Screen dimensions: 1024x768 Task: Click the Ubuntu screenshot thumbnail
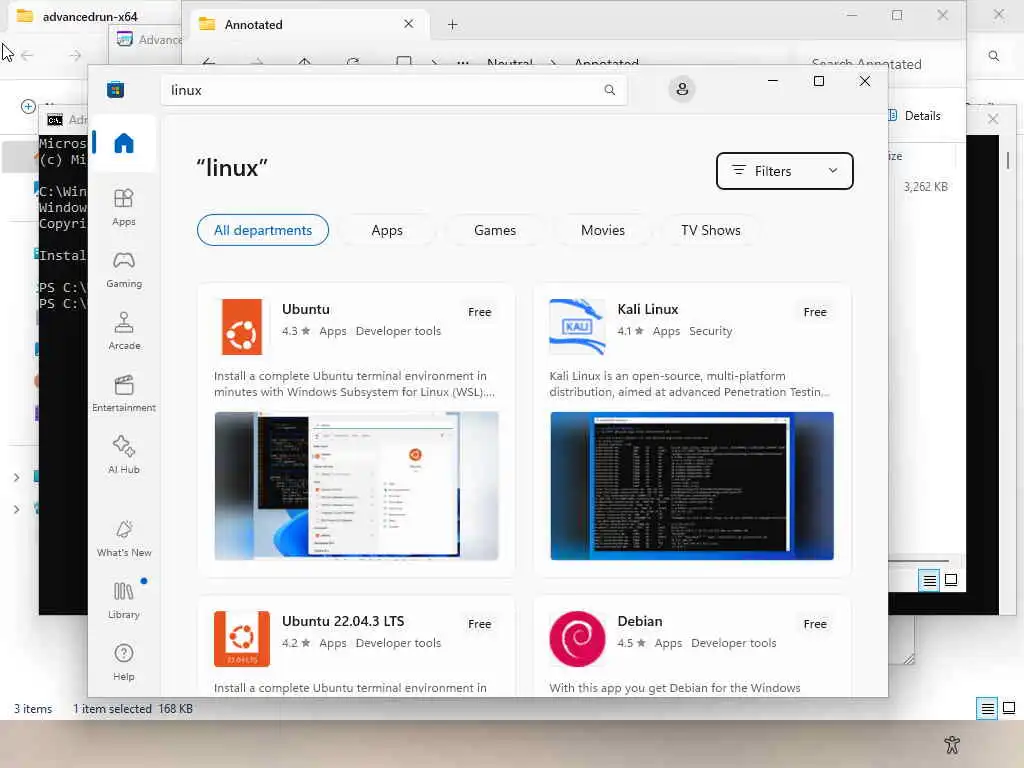pyautogui.click(x=357, y=485)
